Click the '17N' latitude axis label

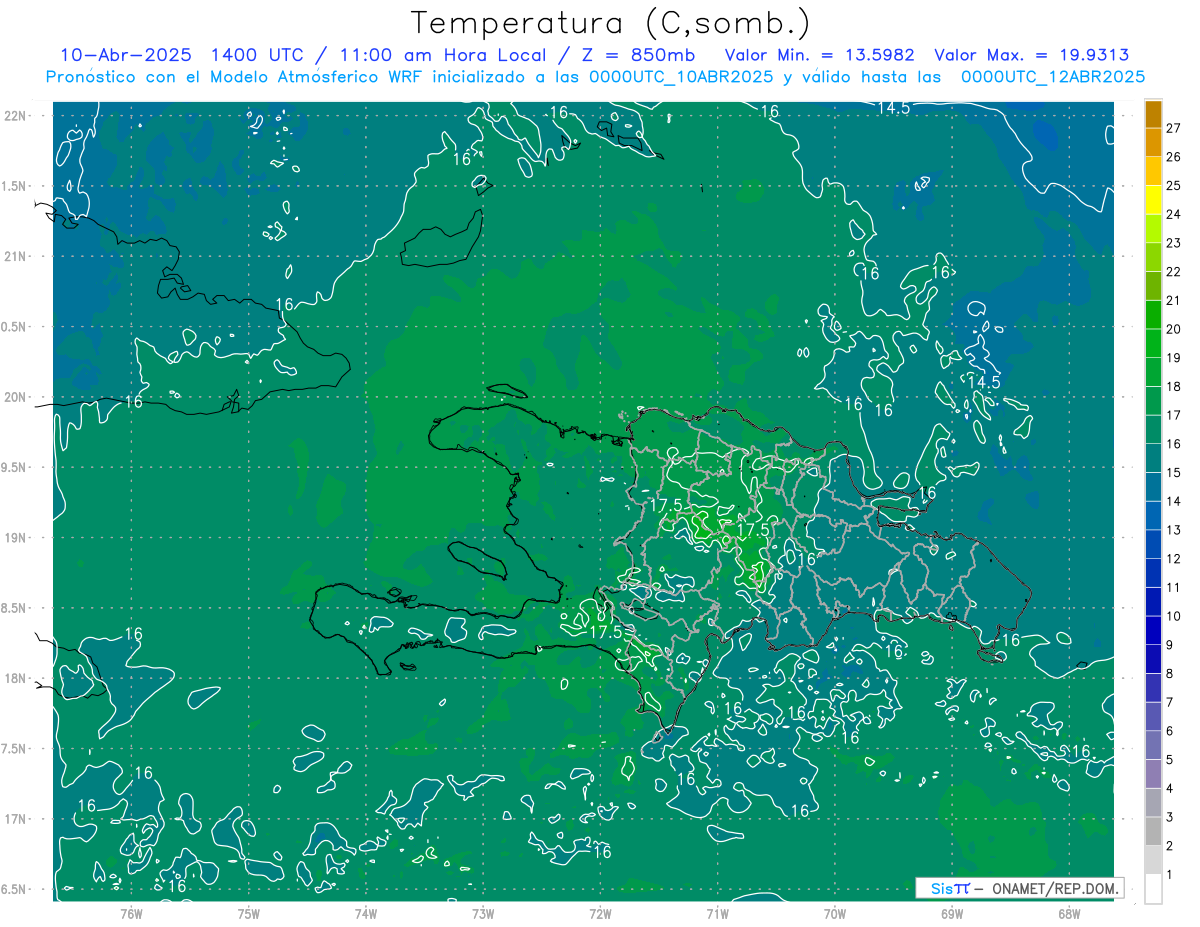tap(17, 819)
